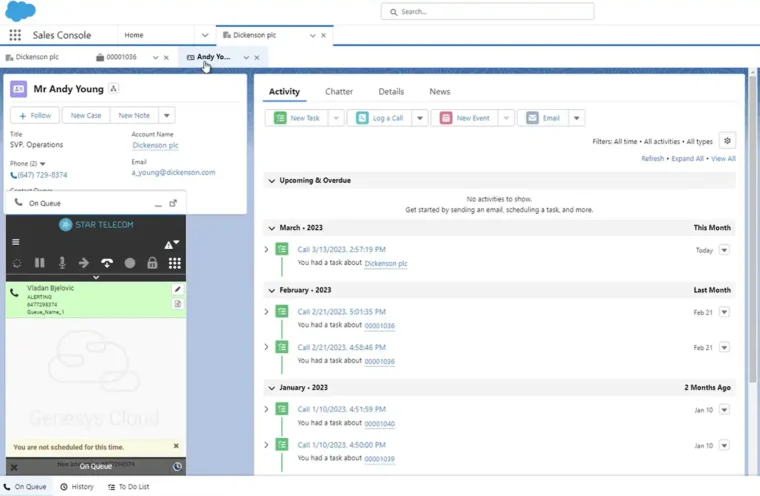Viewport: 760px width, 496px height.
Task: Open To Do List utility item
Action: click(x=128, y=486)
